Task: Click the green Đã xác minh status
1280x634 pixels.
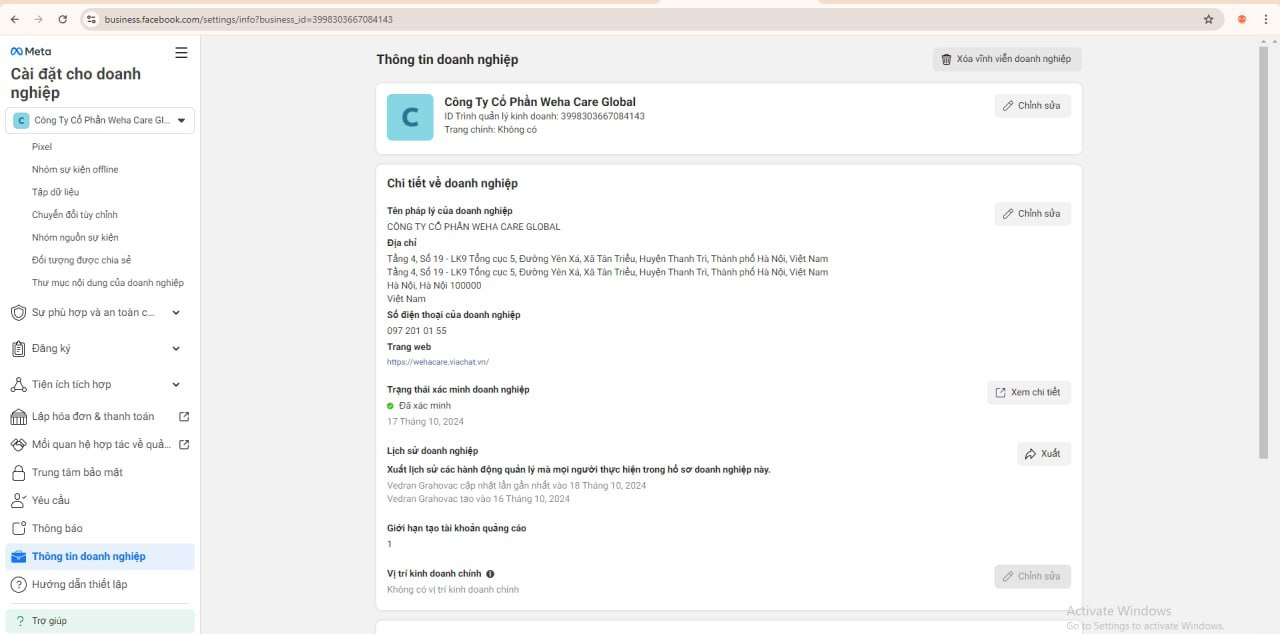Action: click(x=419, y=406)
